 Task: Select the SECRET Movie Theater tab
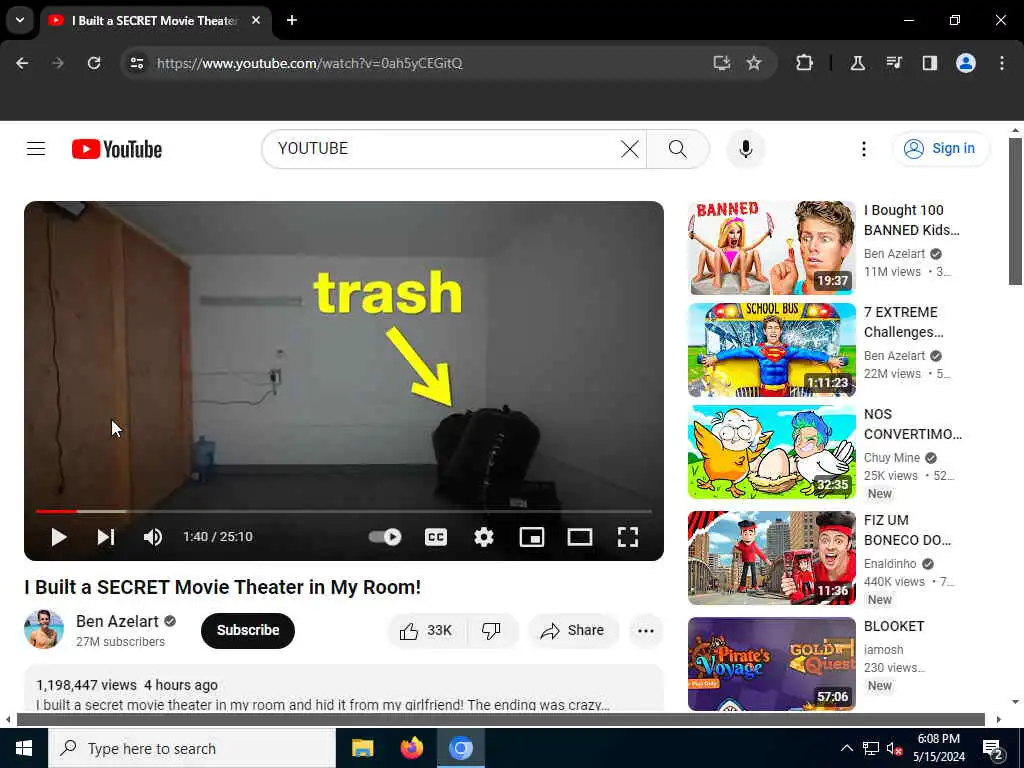pyautogui.click(x=155, y=21)
